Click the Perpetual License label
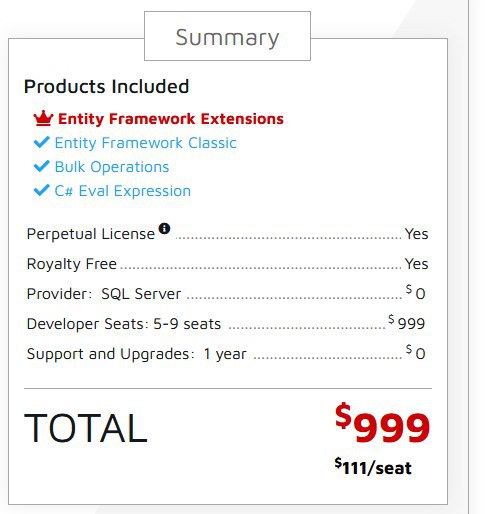 pos(91,234)
